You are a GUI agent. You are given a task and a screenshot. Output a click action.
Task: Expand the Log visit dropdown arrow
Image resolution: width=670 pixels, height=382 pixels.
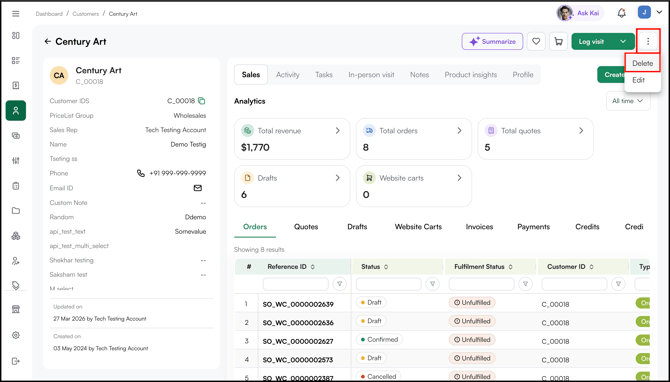pyautogui.click(x=623, y=41)
